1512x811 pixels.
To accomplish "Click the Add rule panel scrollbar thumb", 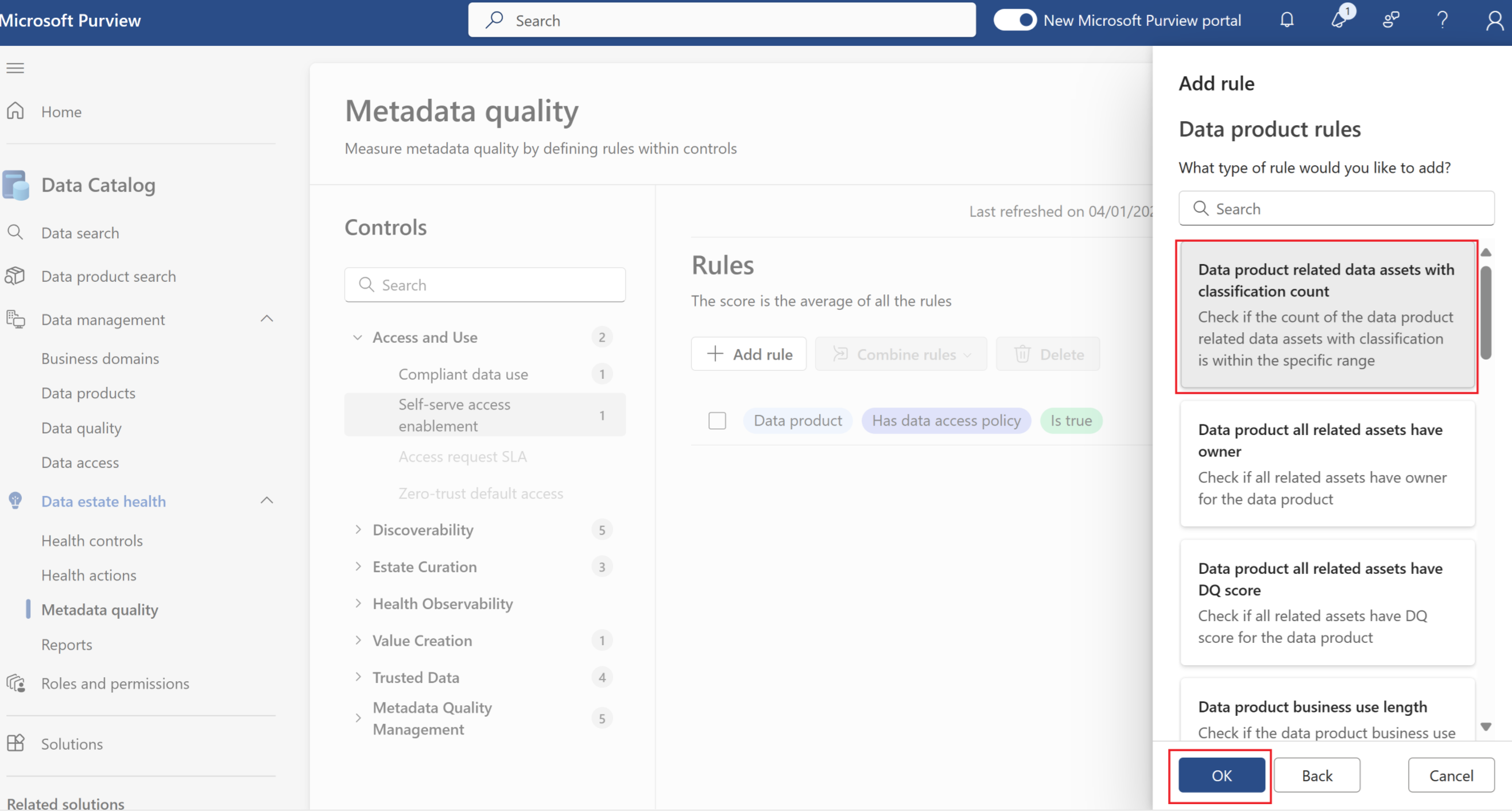I will [1486, 312].
